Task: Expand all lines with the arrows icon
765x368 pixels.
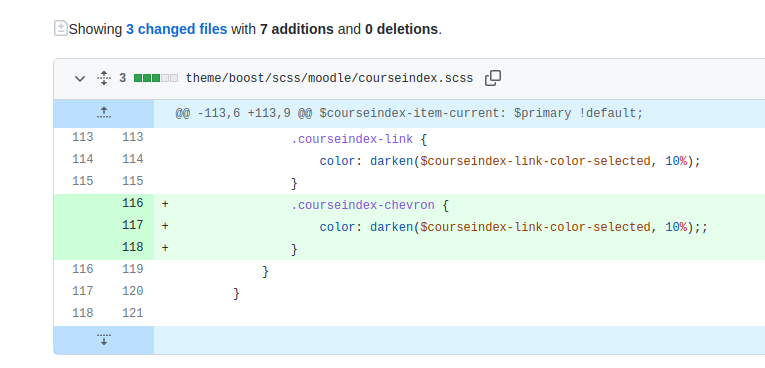Action: (104, 78)
